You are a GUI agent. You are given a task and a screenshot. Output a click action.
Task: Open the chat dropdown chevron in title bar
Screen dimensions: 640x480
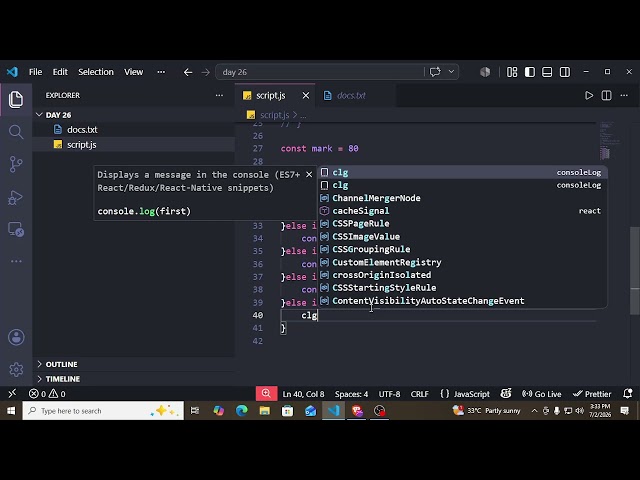451,72
